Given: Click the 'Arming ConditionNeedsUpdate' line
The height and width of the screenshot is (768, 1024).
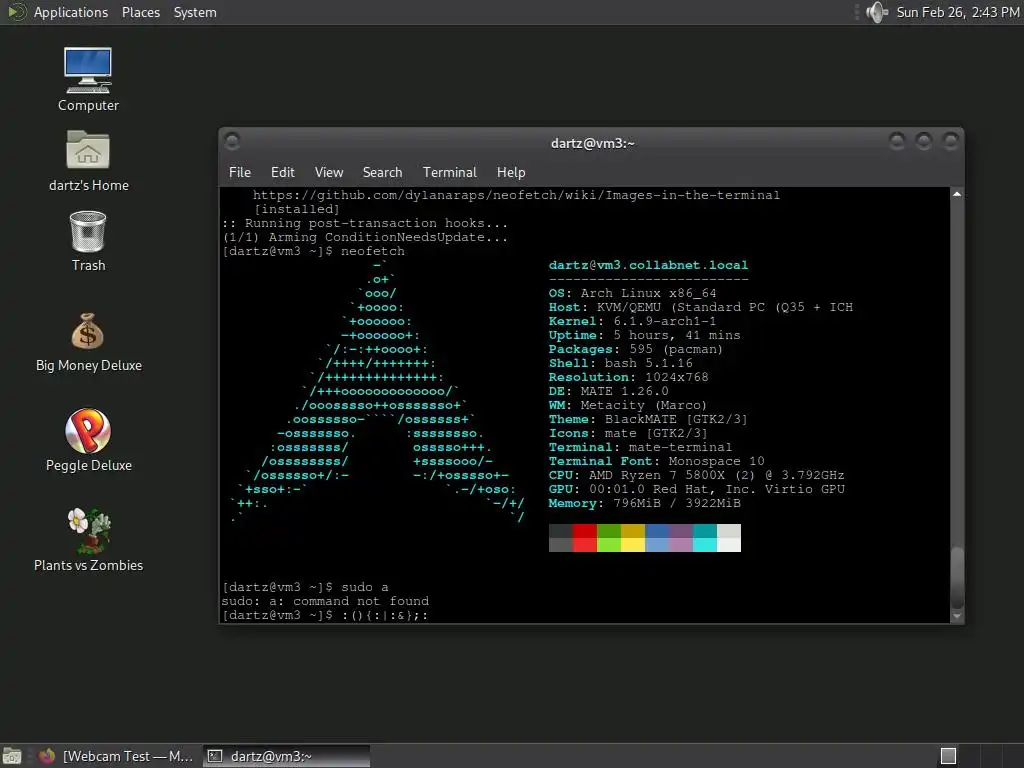Looking at the screenshot, I should [x=365, y=237].
